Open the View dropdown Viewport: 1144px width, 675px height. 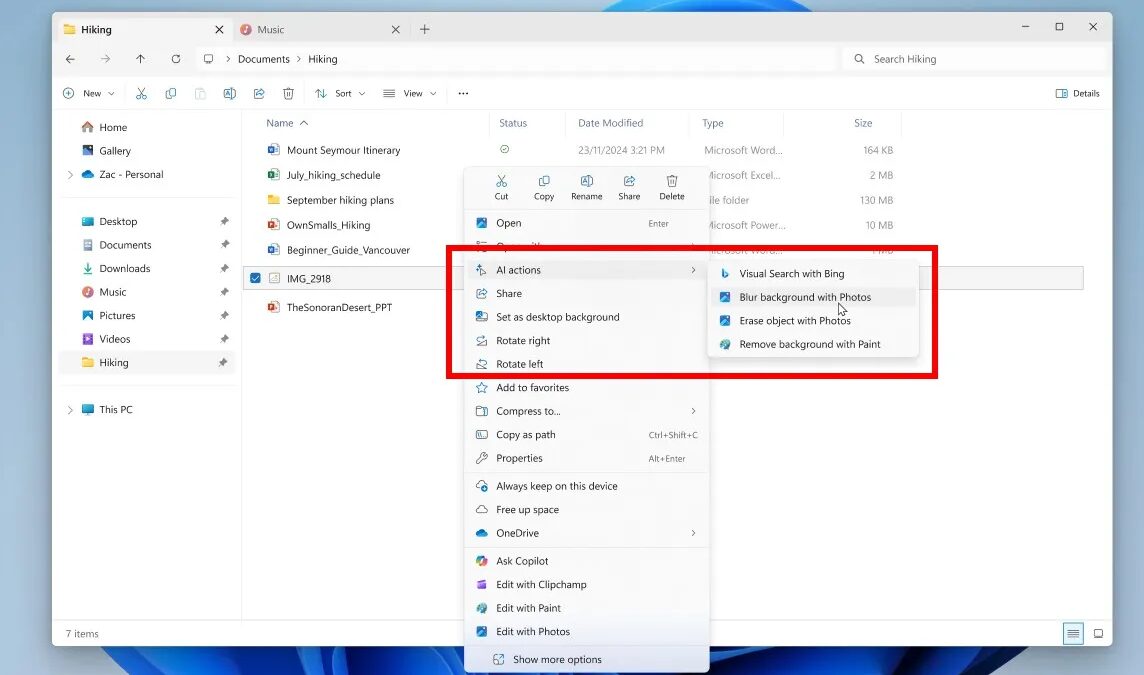tap(409, 93)
